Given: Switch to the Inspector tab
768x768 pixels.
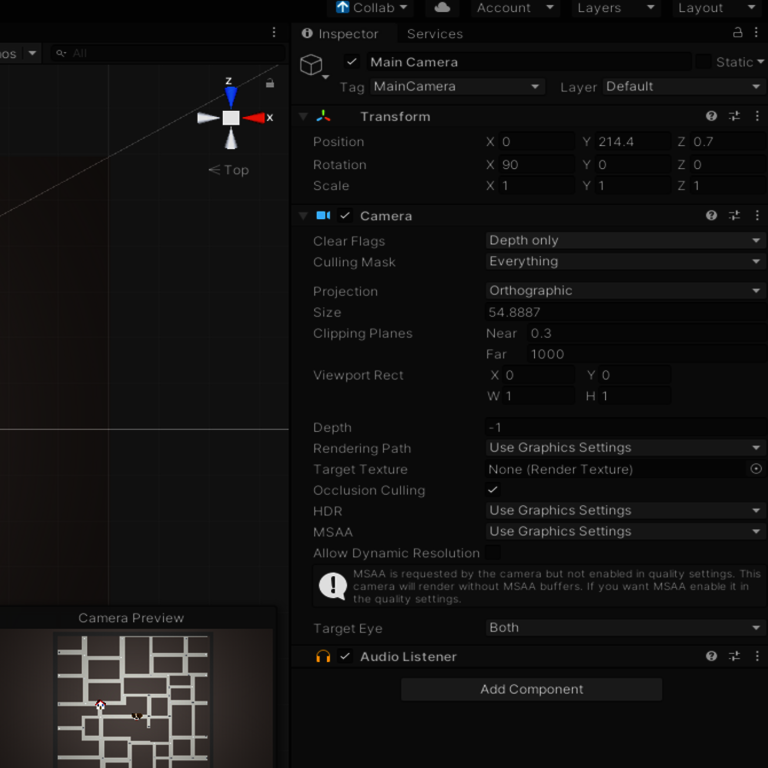Looking at the screenshot, I should point(340,34).
